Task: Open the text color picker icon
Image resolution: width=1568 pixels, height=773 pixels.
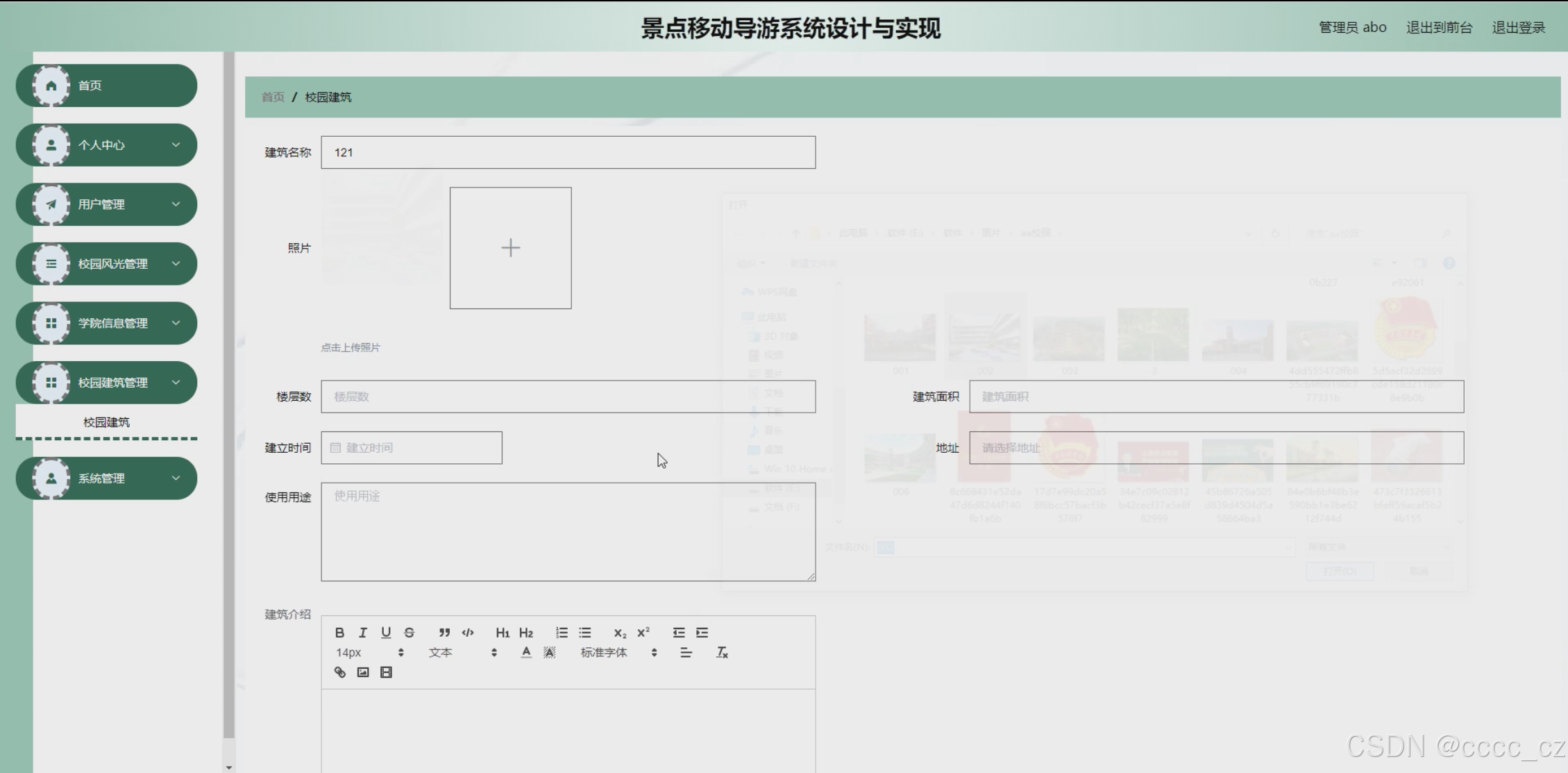Action: point(526,653)
